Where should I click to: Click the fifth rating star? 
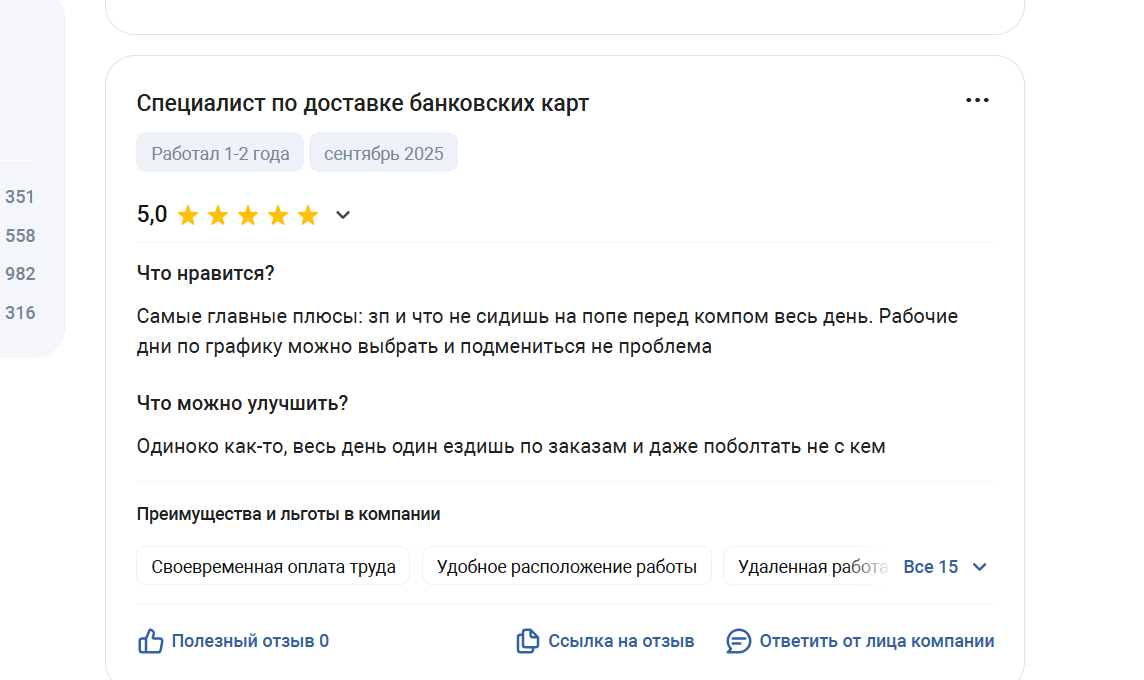(308, 215)
